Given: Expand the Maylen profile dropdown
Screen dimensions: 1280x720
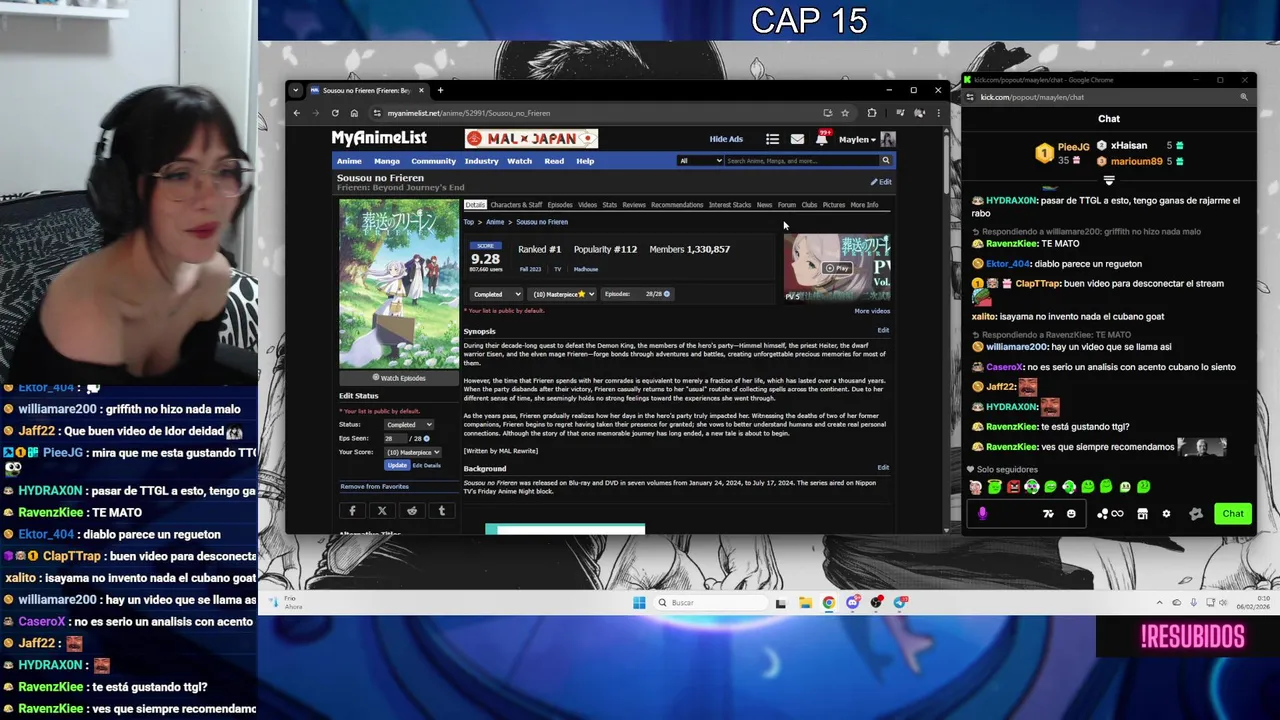Looking at the screenshot, I should [857, 140].
